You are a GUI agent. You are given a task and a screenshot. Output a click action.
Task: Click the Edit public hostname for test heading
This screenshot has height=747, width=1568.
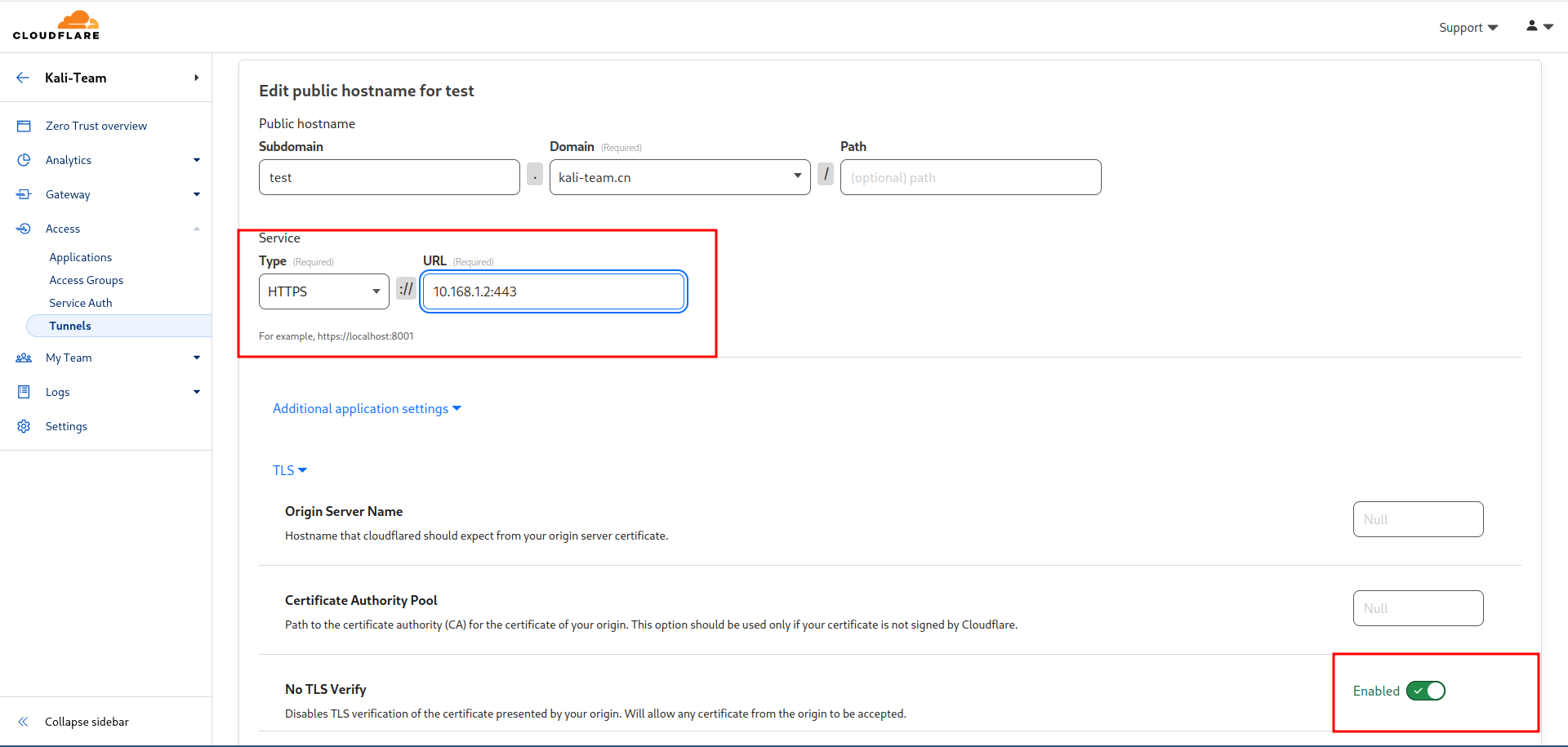[x=367, y=91]
